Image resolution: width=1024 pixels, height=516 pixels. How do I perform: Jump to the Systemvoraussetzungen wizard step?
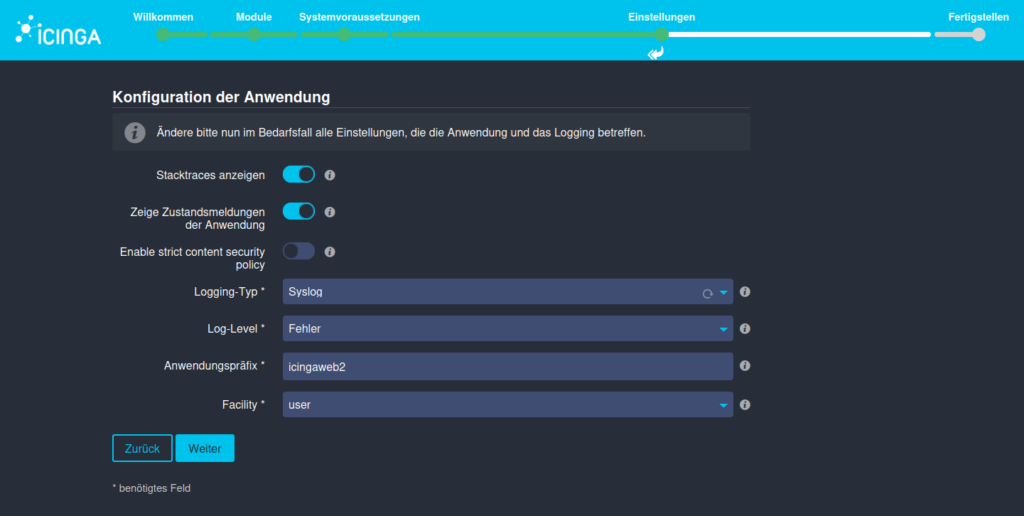point(343,34)
